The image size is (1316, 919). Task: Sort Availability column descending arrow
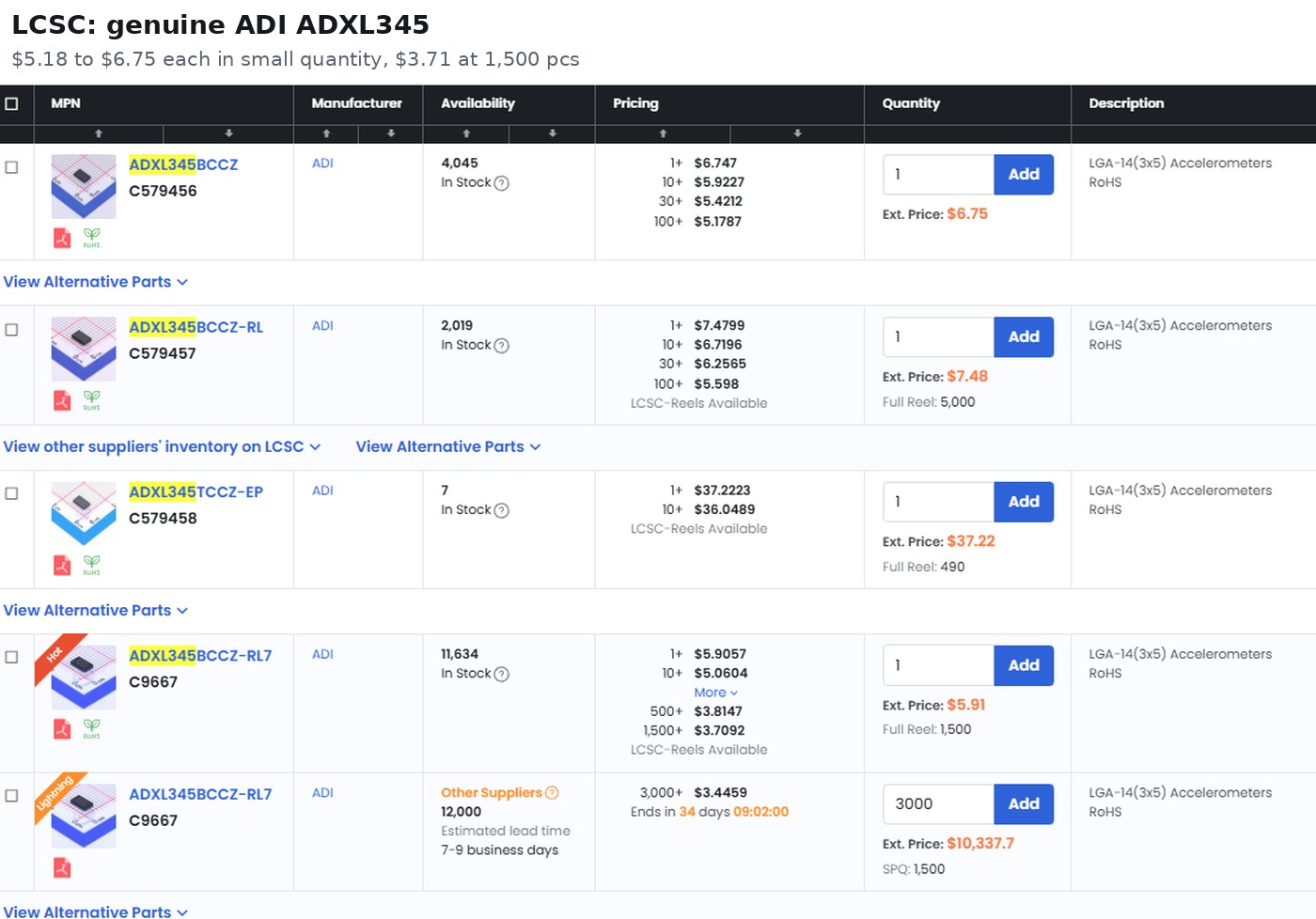[x=553, y=133]
